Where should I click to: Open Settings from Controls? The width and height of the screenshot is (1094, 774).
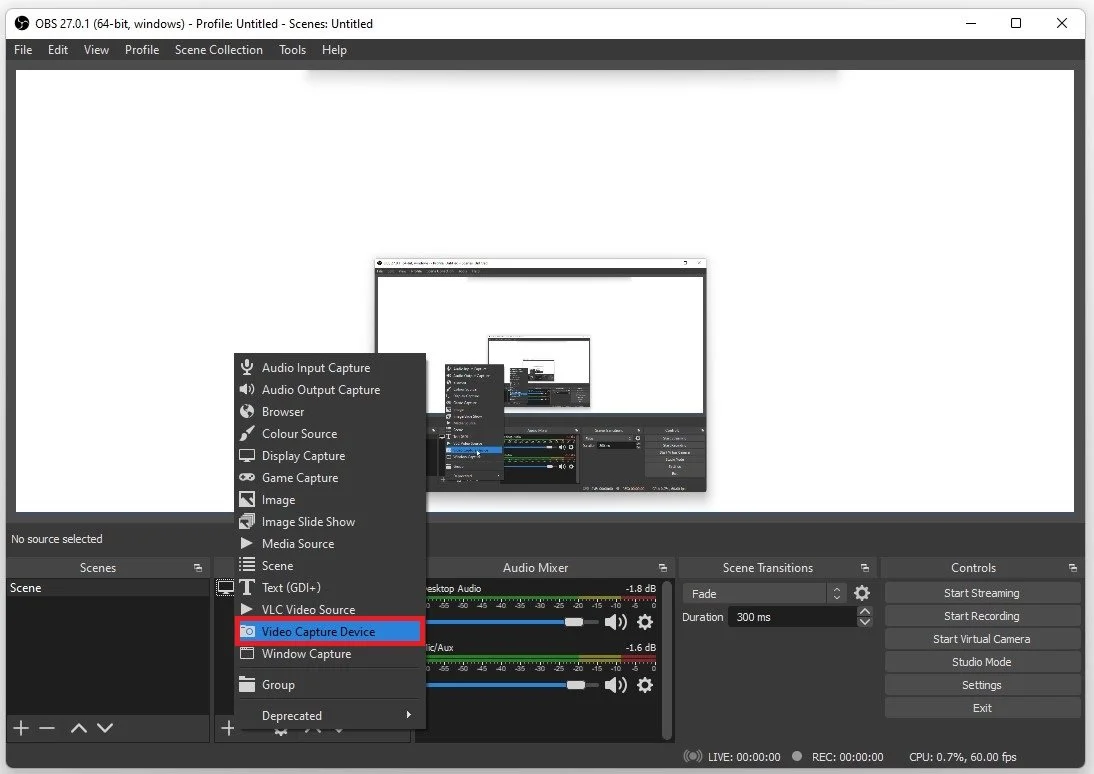coord(982,685)
